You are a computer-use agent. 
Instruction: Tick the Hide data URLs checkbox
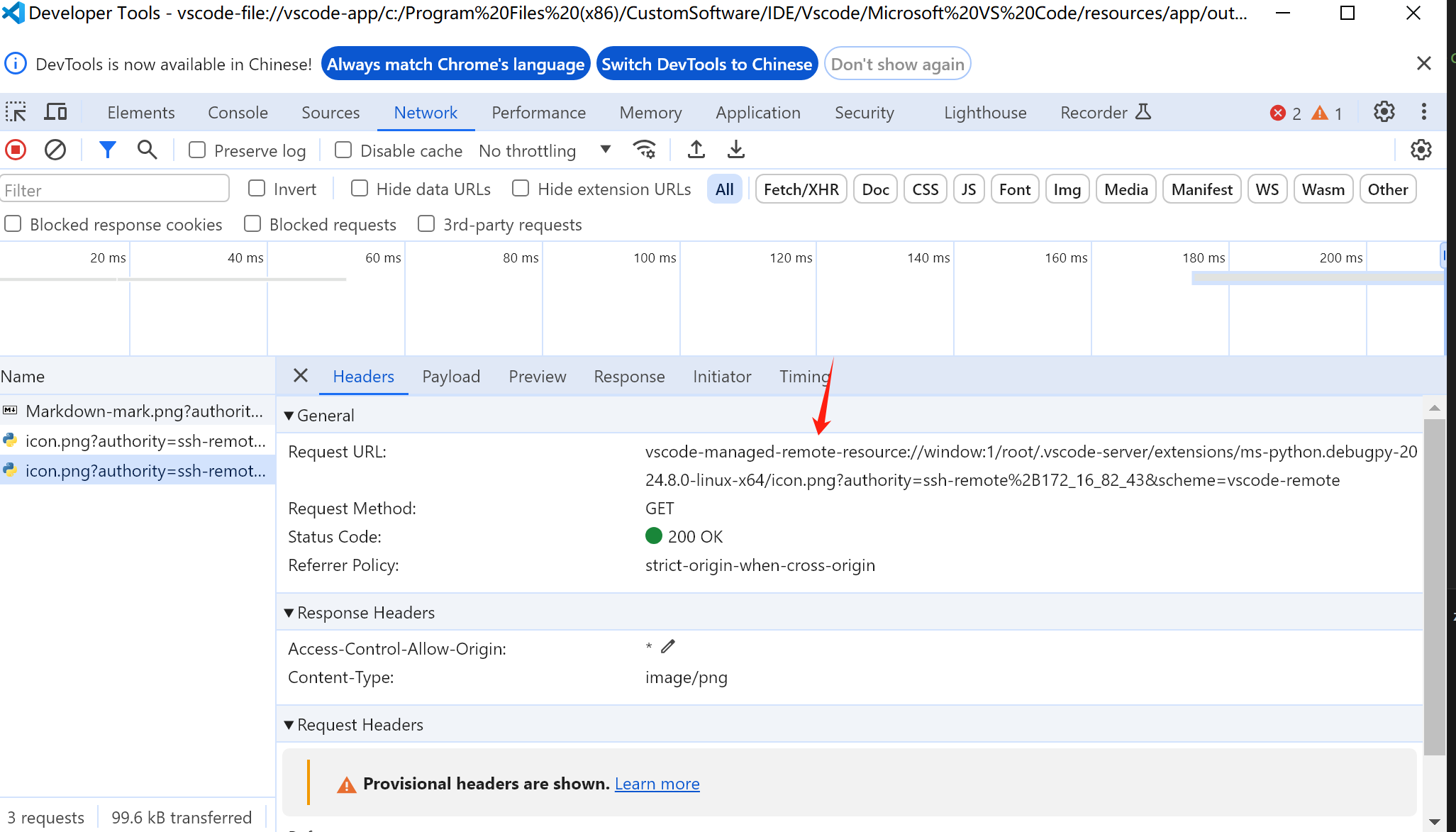point(360,189)
